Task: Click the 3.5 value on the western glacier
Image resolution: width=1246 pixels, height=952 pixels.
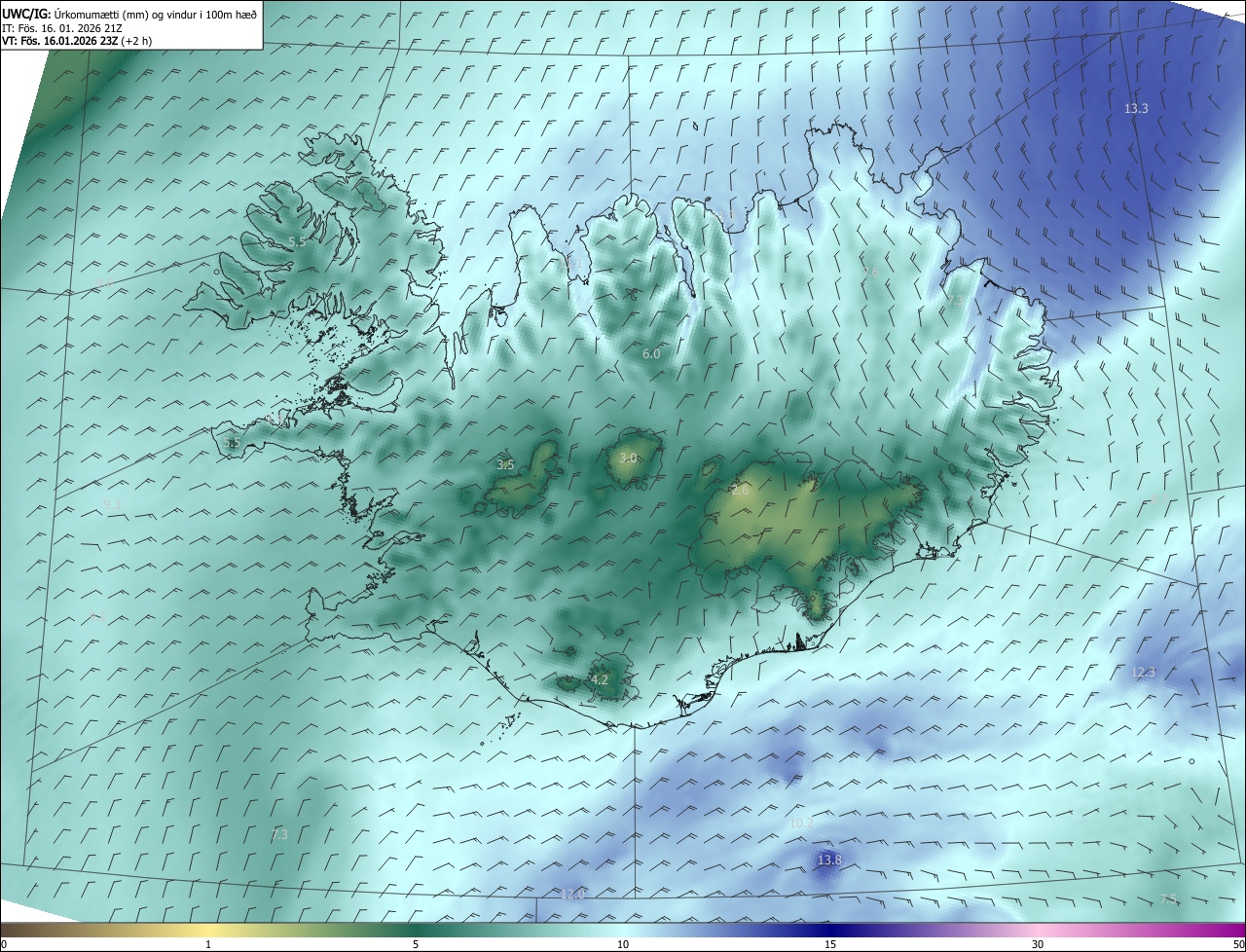Action: point(505,465)
